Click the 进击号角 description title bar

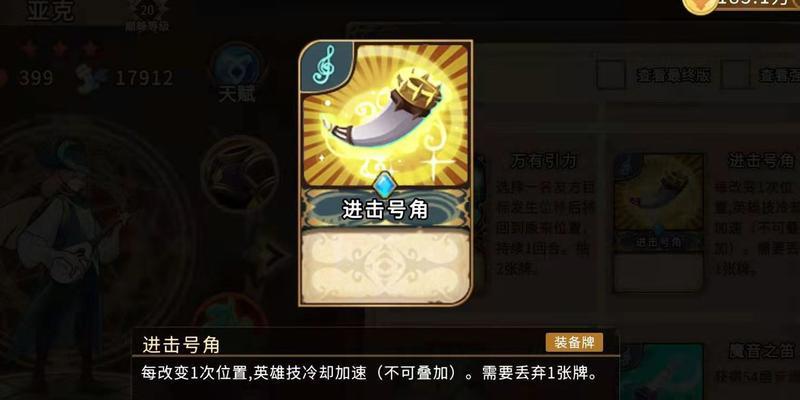(x=375, y=344)
